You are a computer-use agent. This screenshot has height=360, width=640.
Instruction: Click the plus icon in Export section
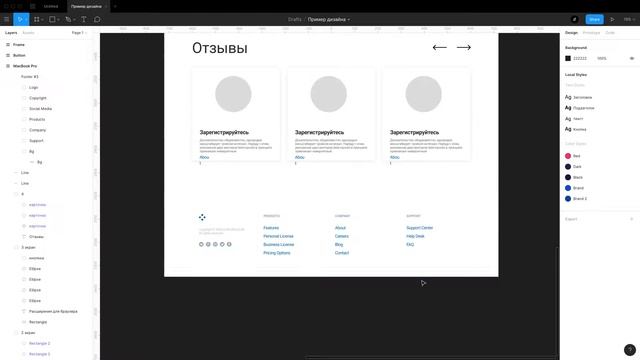[631, 219]
